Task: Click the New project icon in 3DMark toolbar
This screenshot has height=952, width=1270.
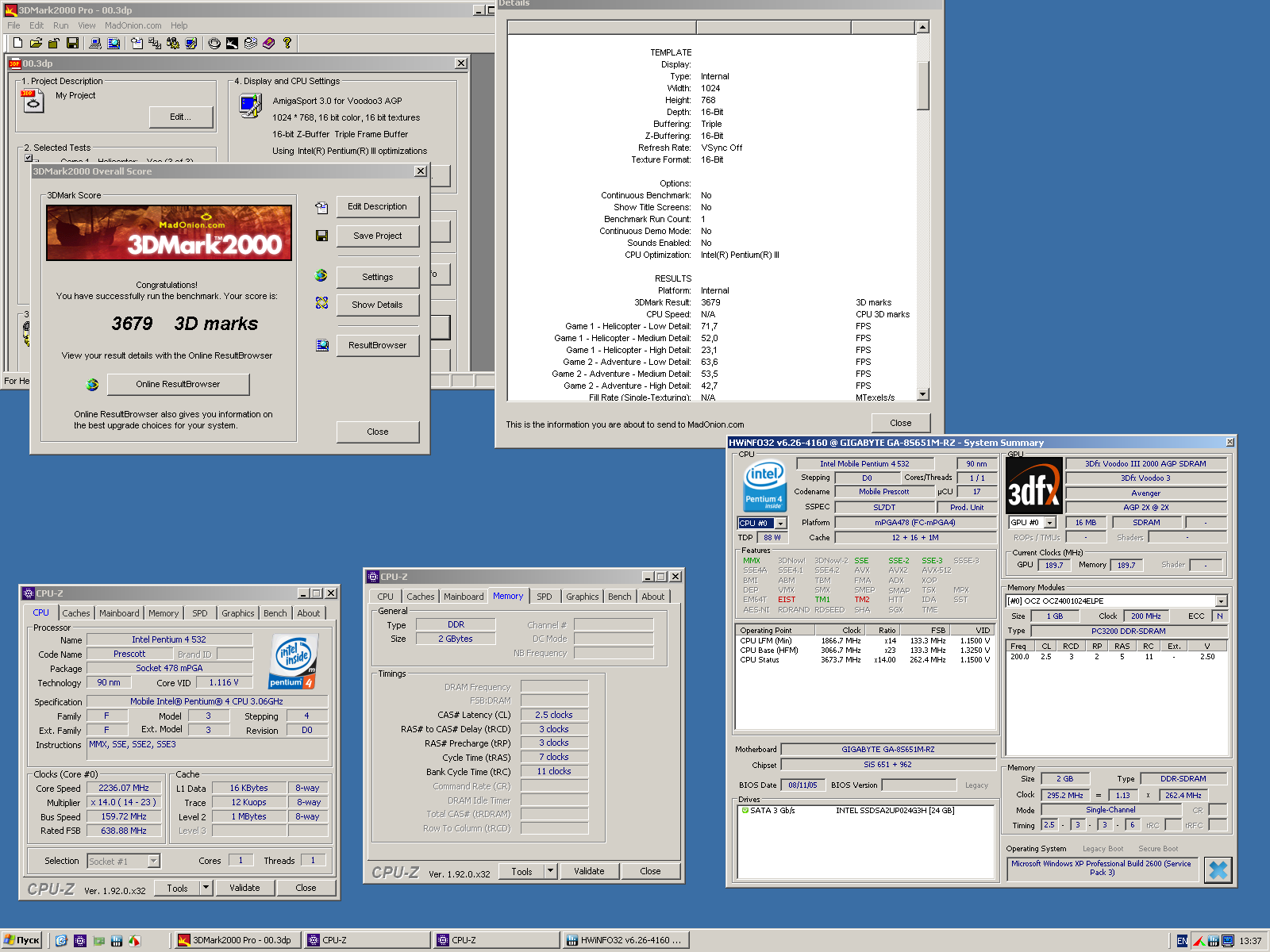Action: tap(17, 43)
